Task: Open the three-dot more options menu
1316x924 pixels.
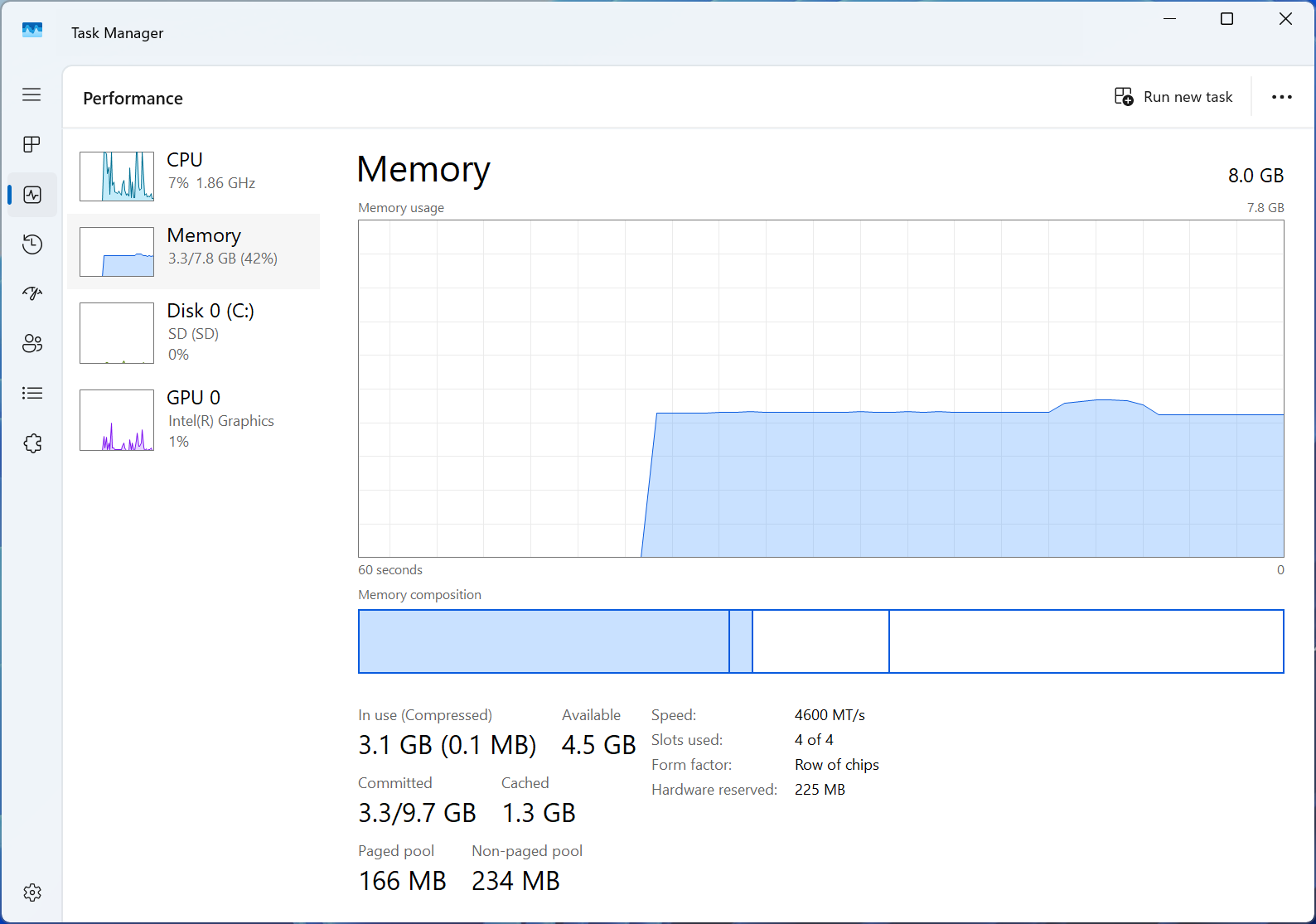Action: [x=1281, y=97]
